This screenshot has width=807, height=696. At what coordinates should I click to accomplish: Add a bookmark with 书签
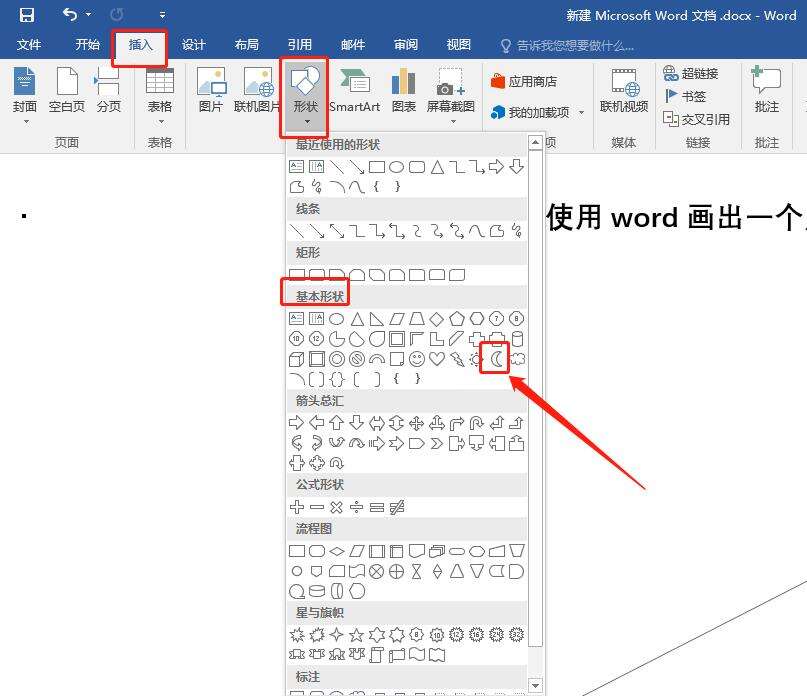[685, 96]
